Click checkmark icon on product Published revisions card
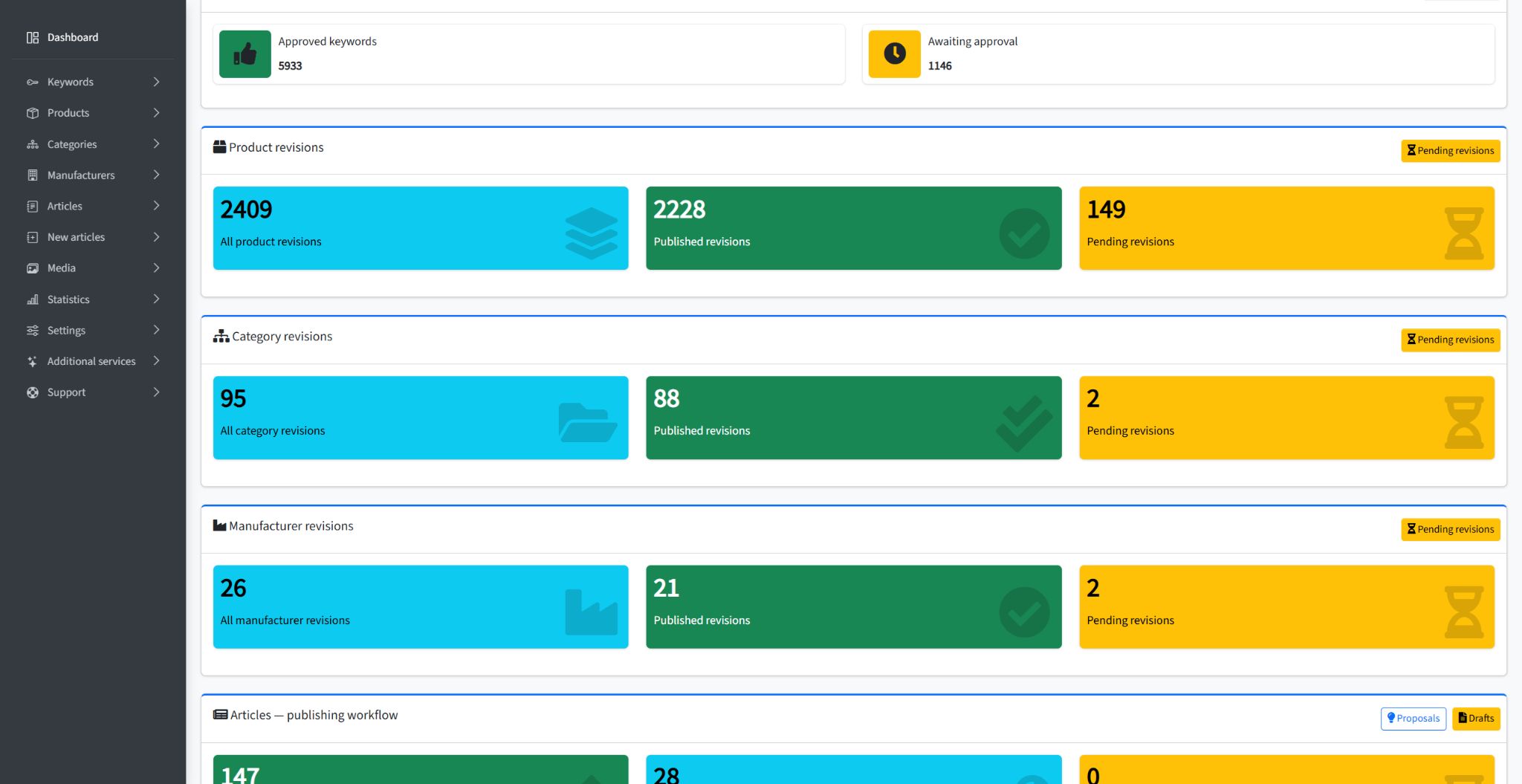Image resolution: width=1522 pixels, height=784 pixels. pyautogui.click(x=1024, y=233)
